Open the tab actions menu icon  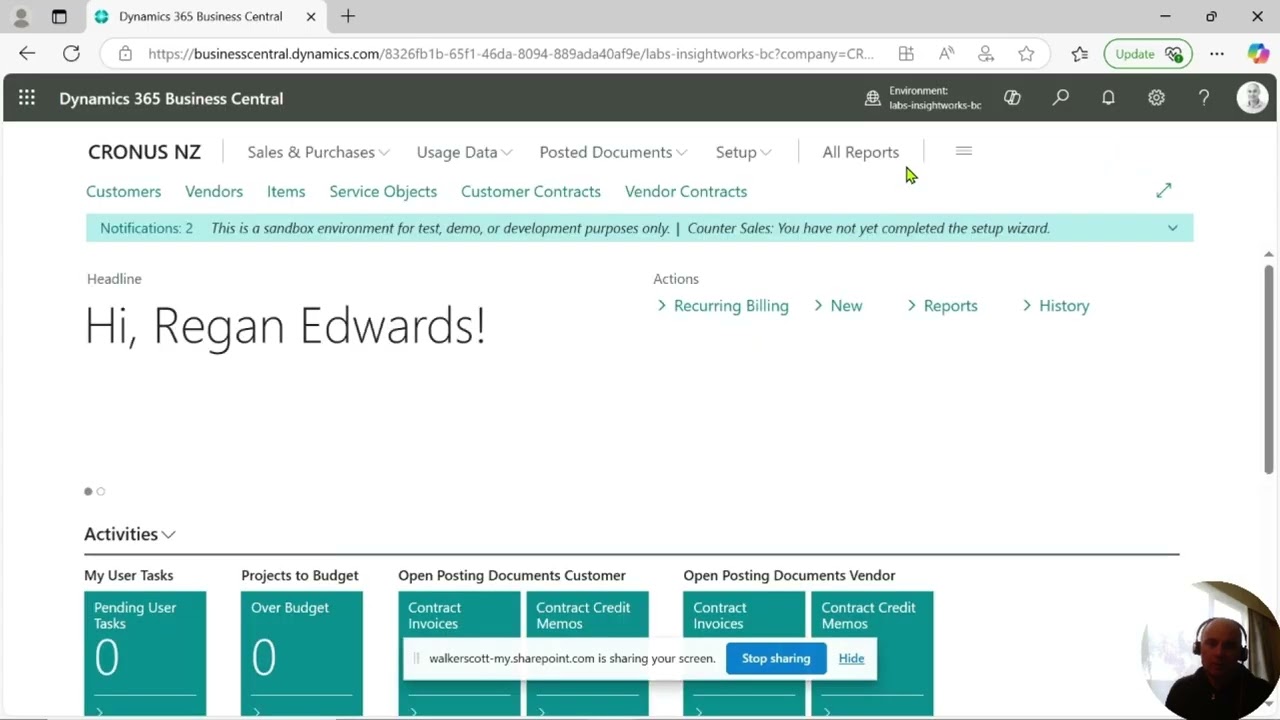[59, 17]
